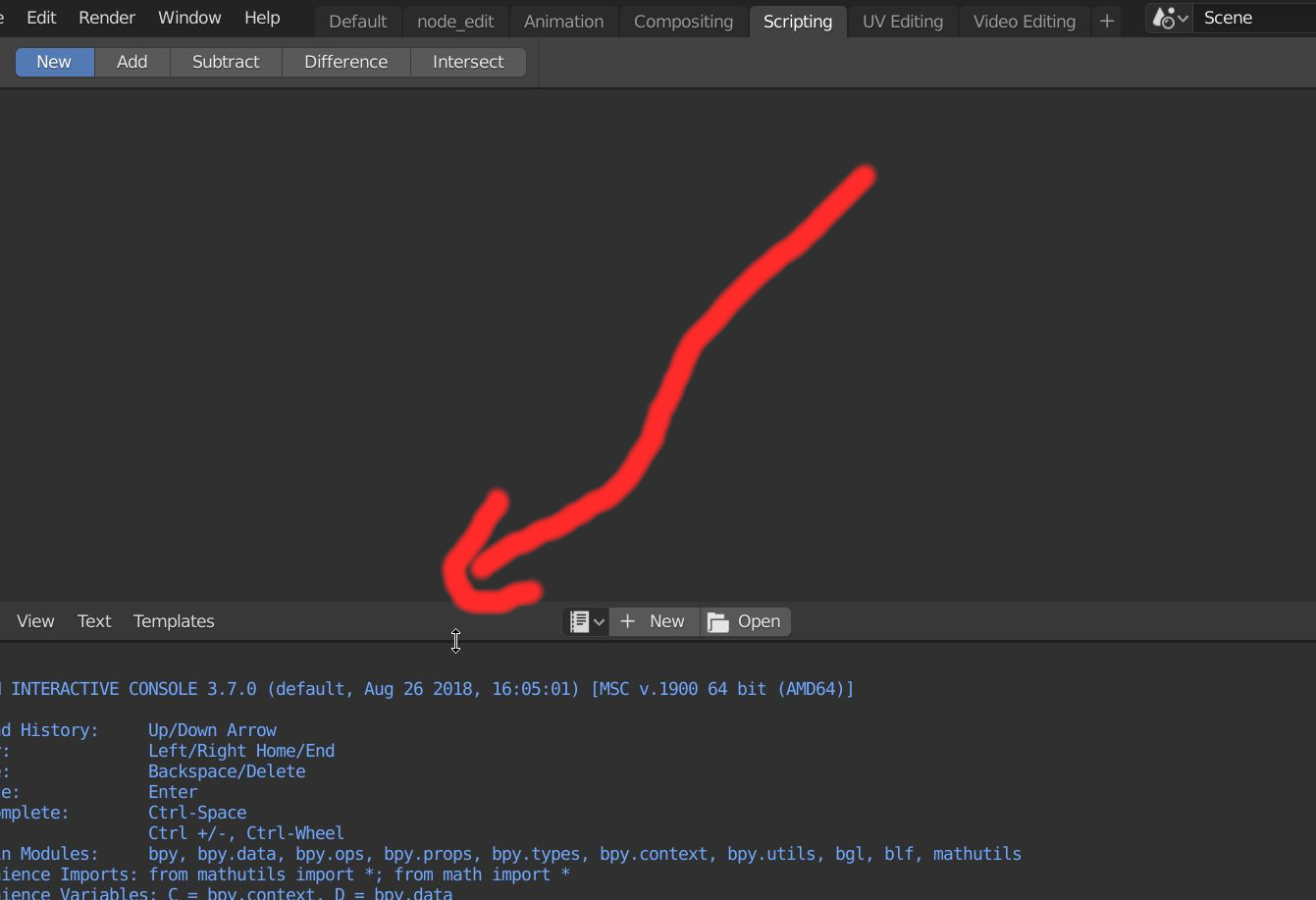Viewport: 1316px width, 900px height.
Task: Switch to the Compositing workspace tab
Action: coord(683,22)
